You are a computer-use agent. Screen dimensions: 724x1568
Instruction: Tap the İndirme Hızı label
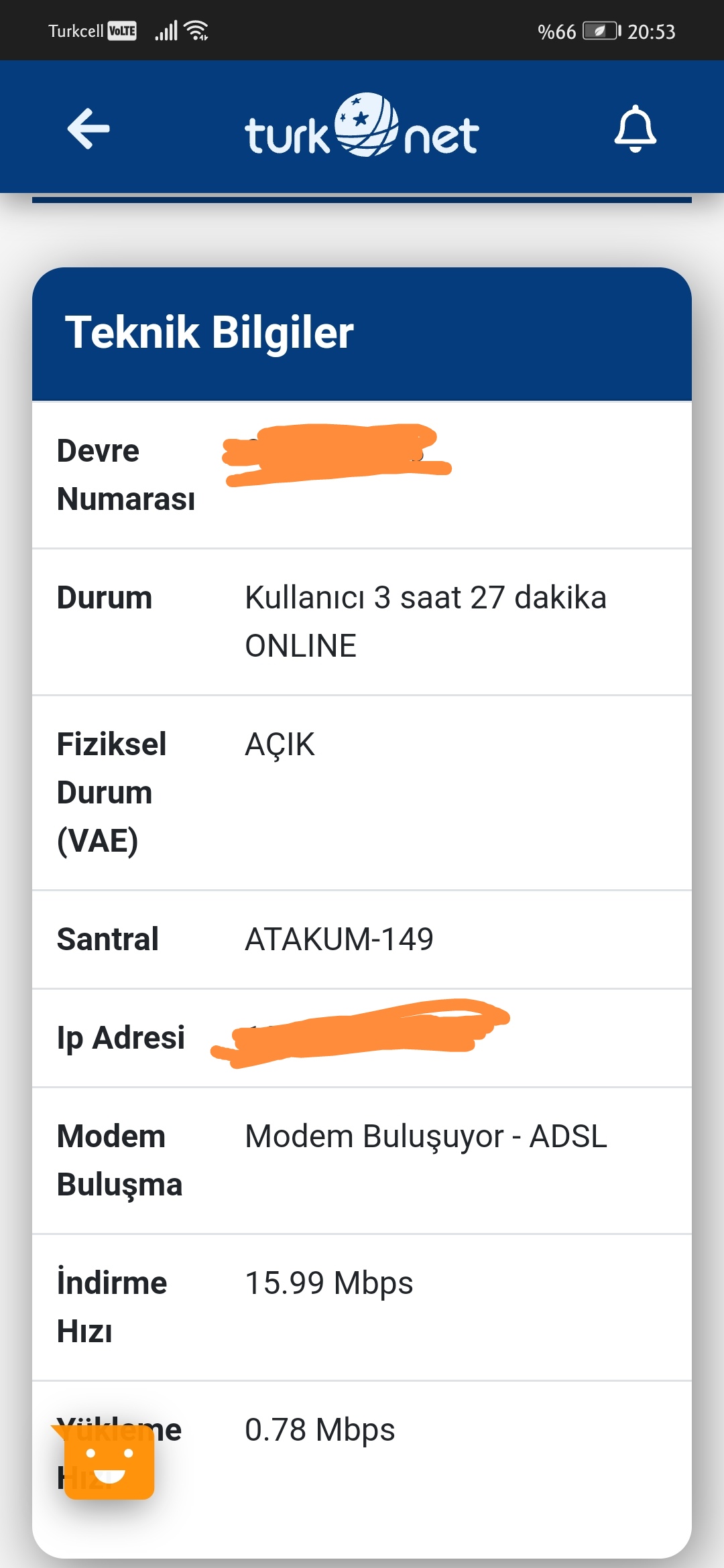click(112, 1307)
